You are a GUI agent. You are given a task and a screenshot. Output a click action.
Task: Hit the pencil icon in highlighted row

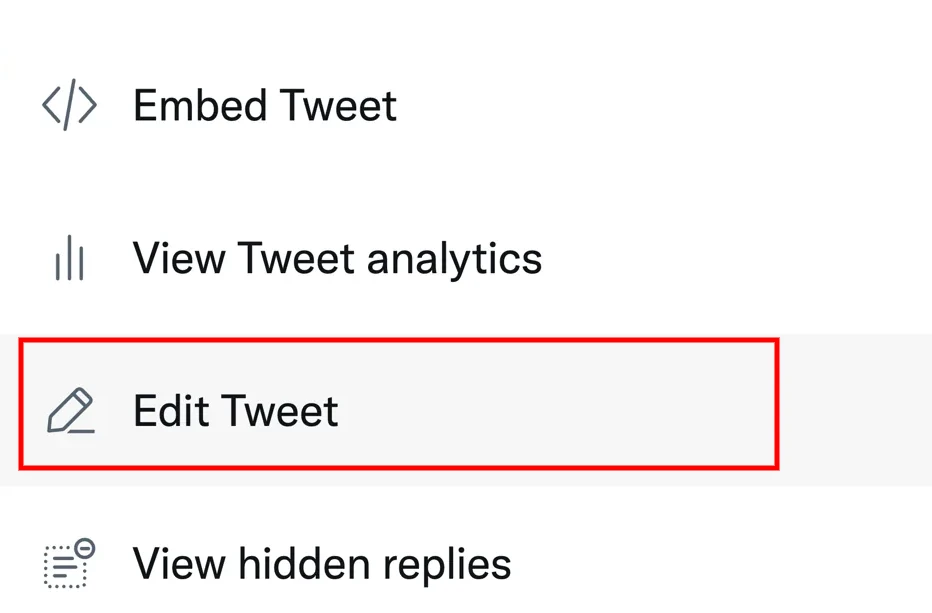pyautogui.click(x=70, y=411)
